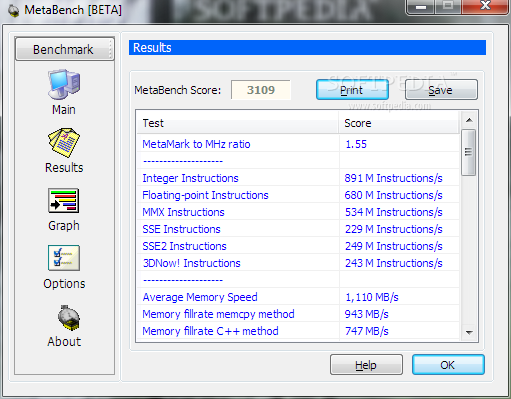
Task: Click the 891 M Instructions/s value
Action: coord(393,178)
